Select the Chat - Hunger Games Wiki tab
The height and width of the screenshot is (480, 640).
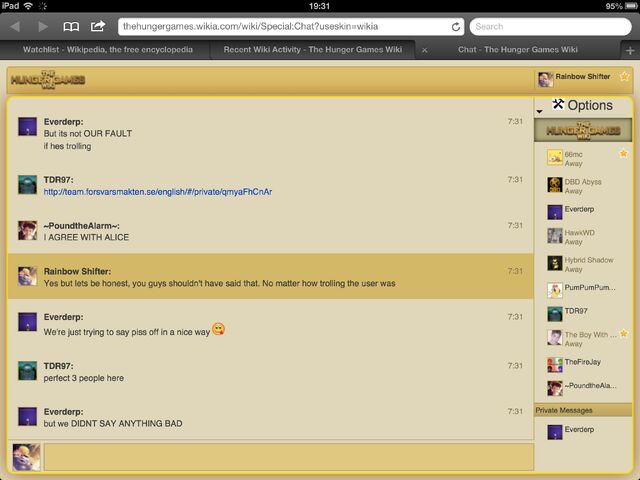518,50
